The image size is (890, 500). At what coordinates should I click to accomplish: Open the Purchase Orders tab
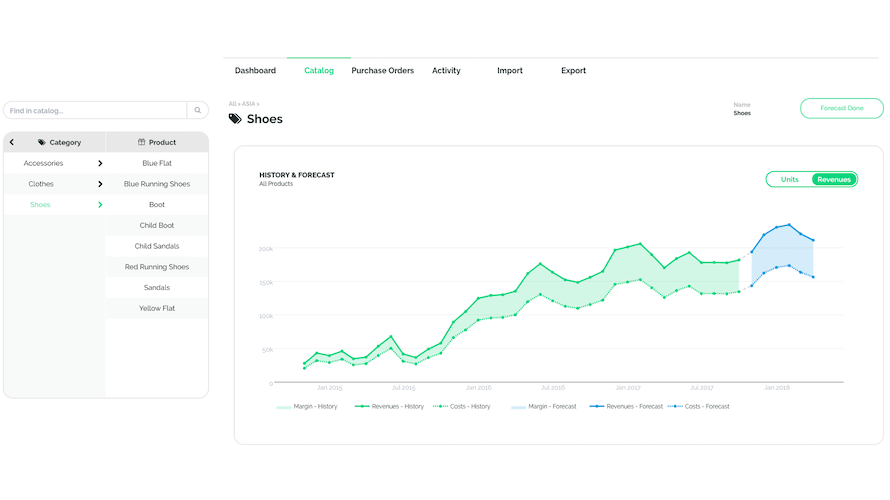coord(382,71)
